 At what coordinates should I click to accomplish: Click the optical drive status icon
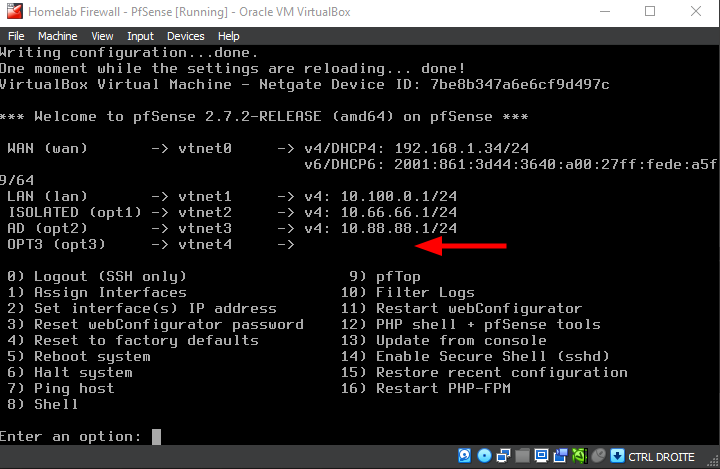pos(484,456)
